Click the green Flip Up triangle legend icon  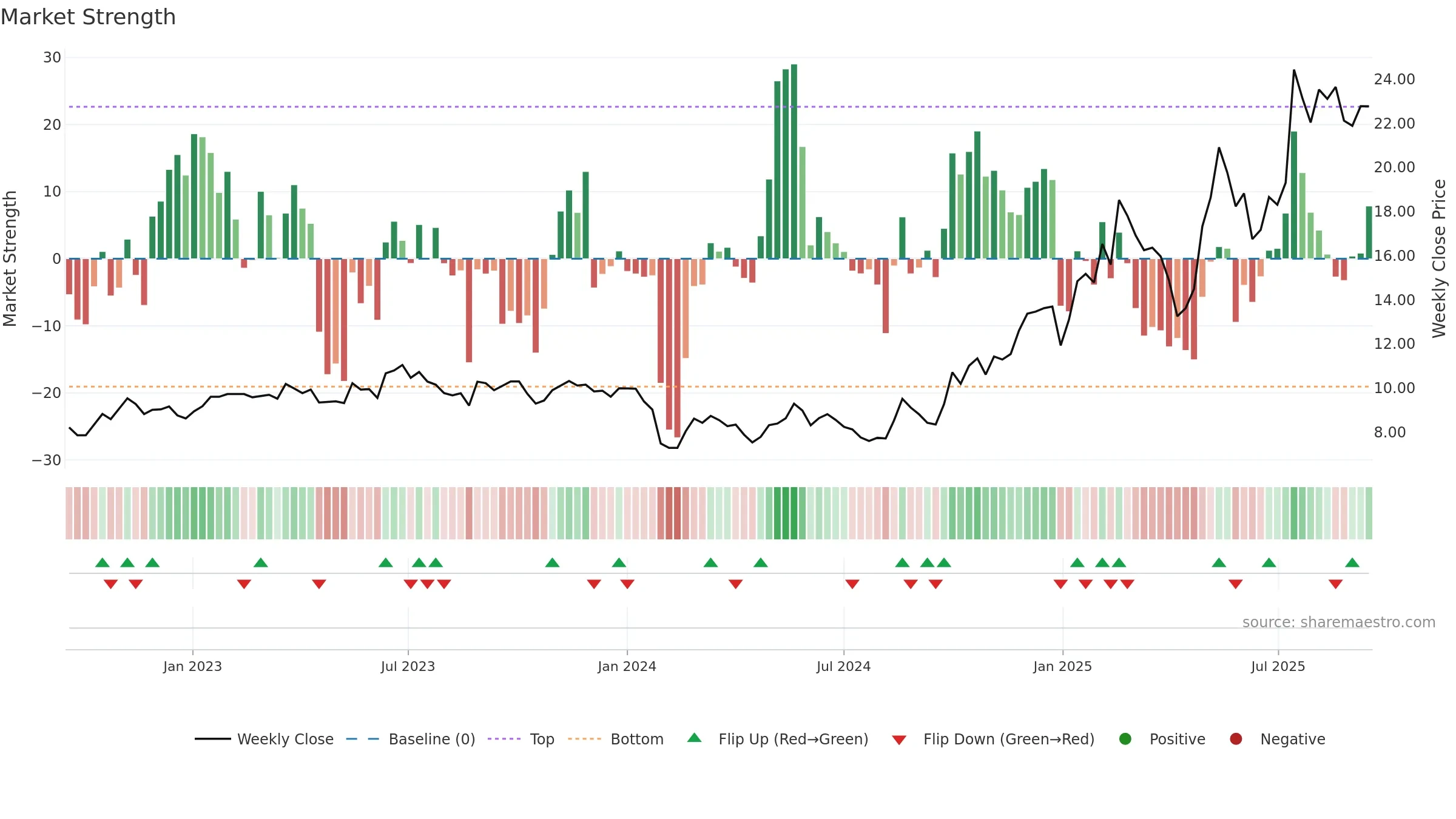click(695, 738)
